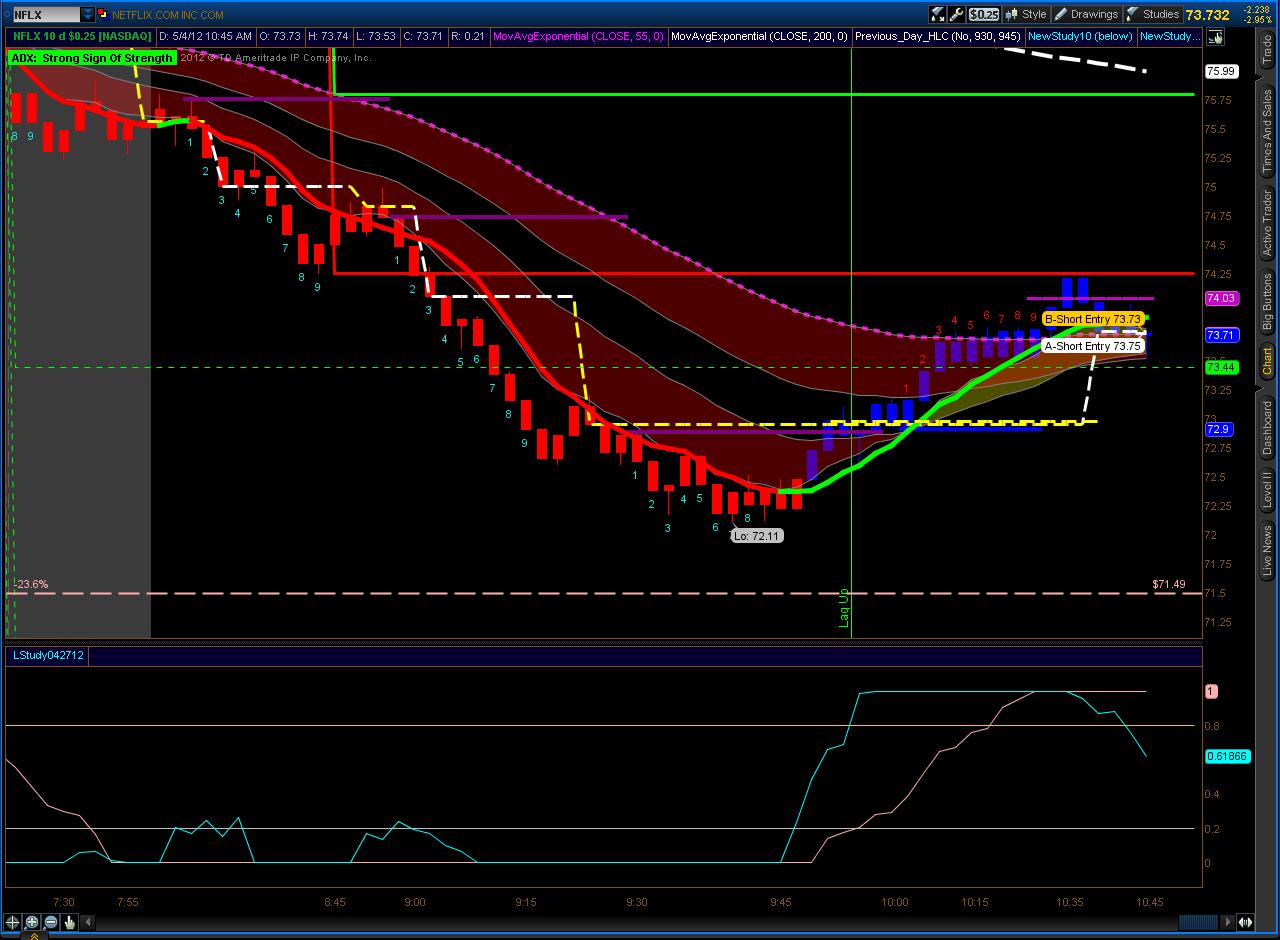Open the Style dropdown menu
The width and height of the screenshot is (1280, 940).
[x=1026, y=14]
